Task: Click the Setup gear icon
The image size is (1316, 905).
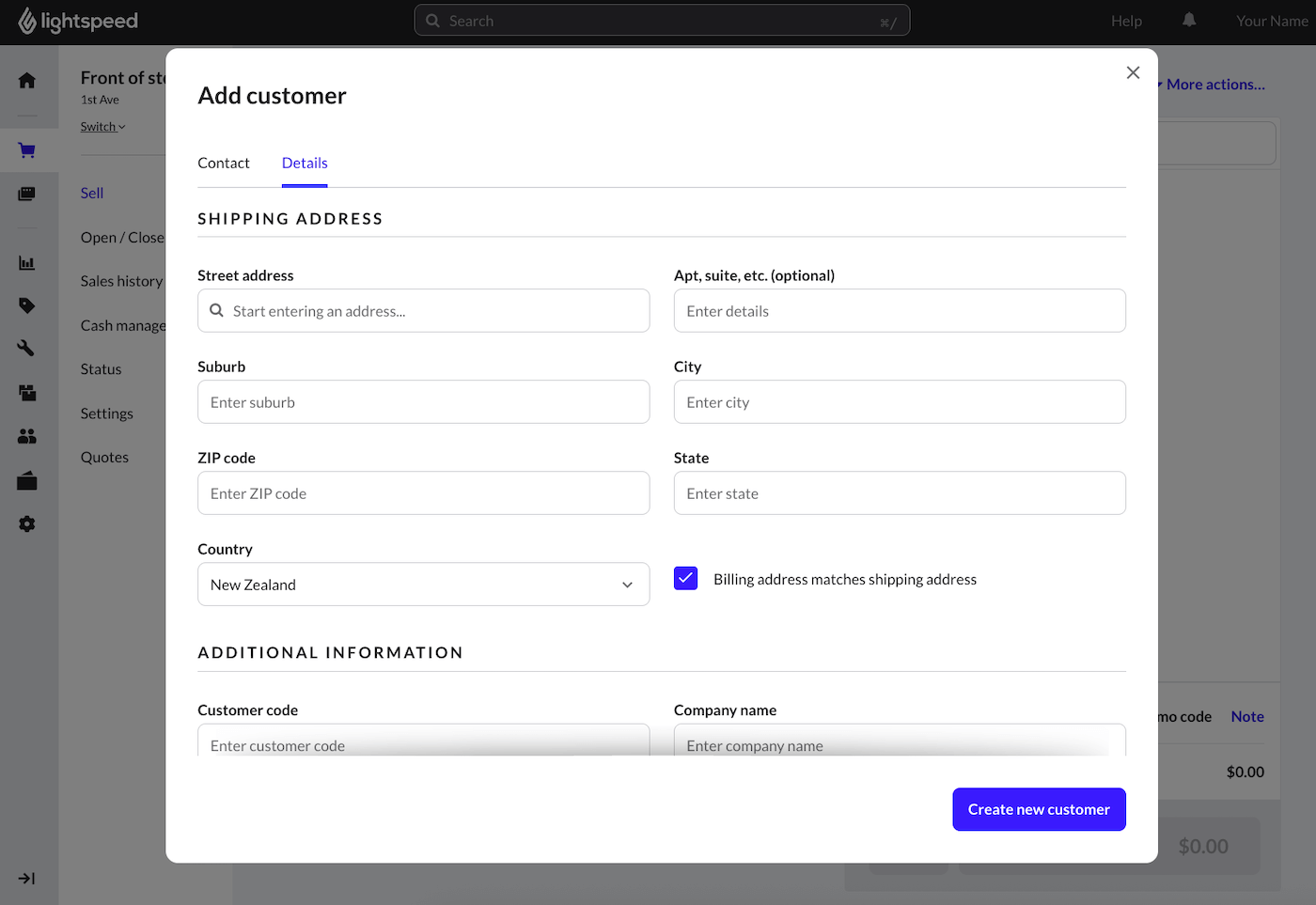Action: pyautogui.click(x=27, y=524)
